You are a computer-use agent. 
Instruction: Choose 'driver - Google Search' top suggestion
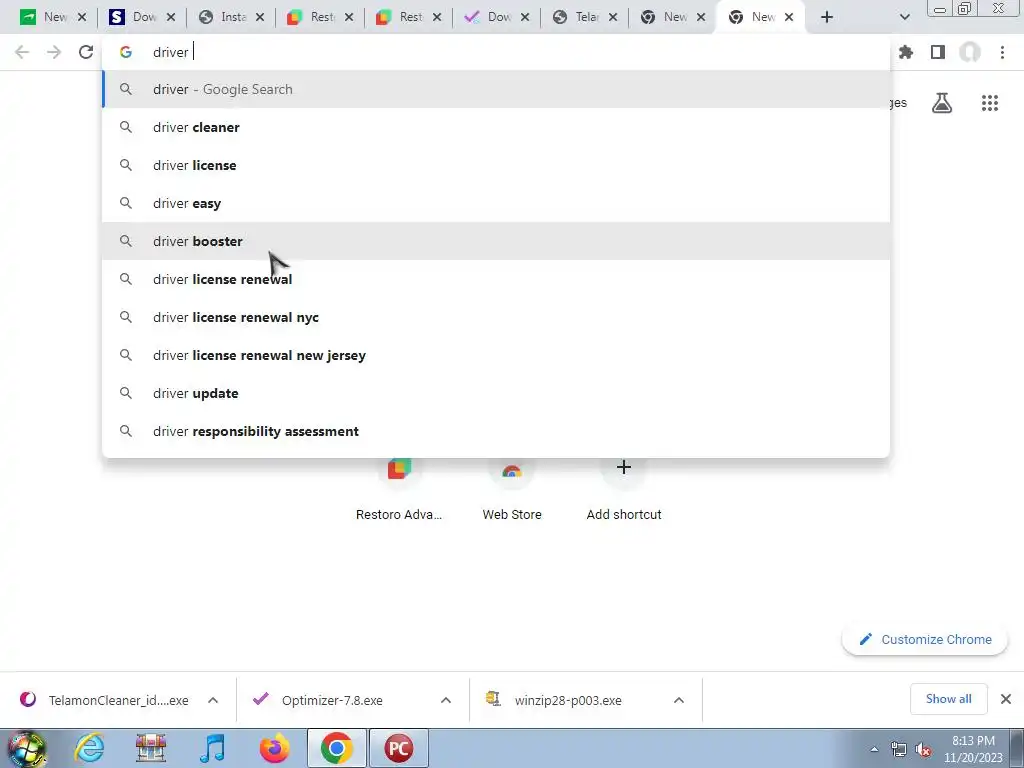click(x=496, y=89)
